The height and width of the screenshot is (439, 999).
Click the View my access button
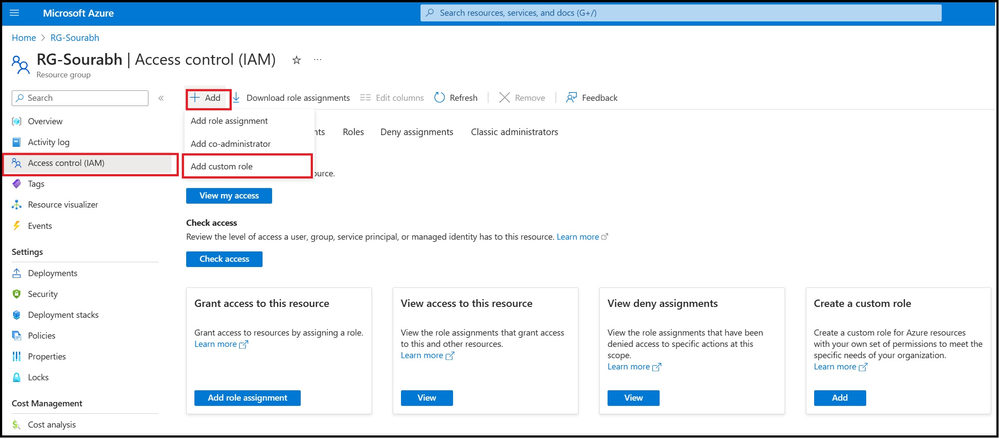[x=229, y=196]
